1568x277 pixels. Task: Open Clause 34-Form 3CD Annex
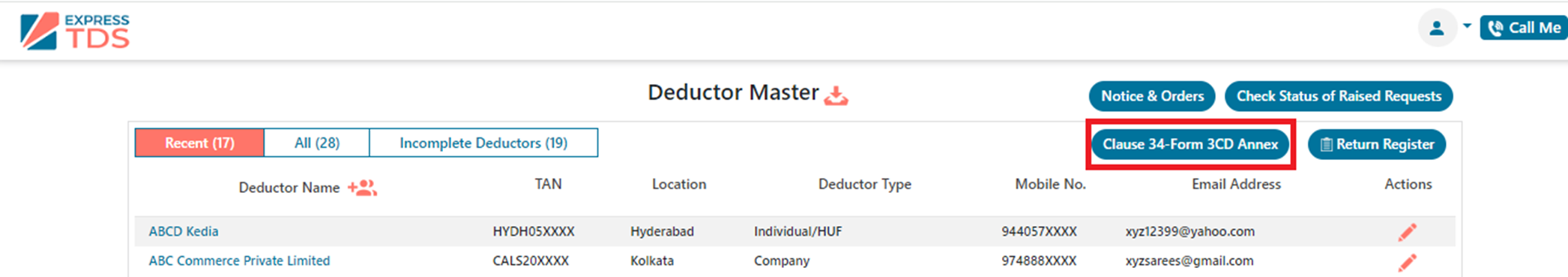click(1190, 144)
